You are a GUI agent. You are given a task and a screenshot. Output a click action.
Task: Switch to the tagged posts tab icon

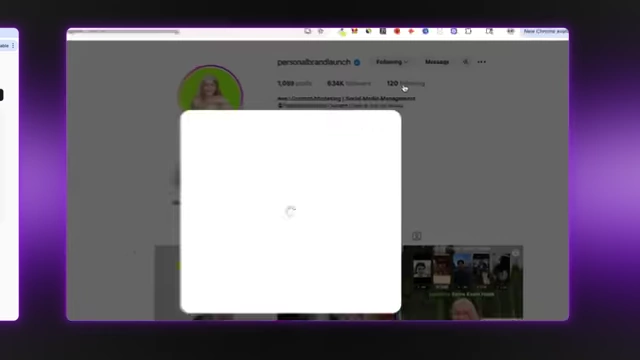(x=416, y=236)
